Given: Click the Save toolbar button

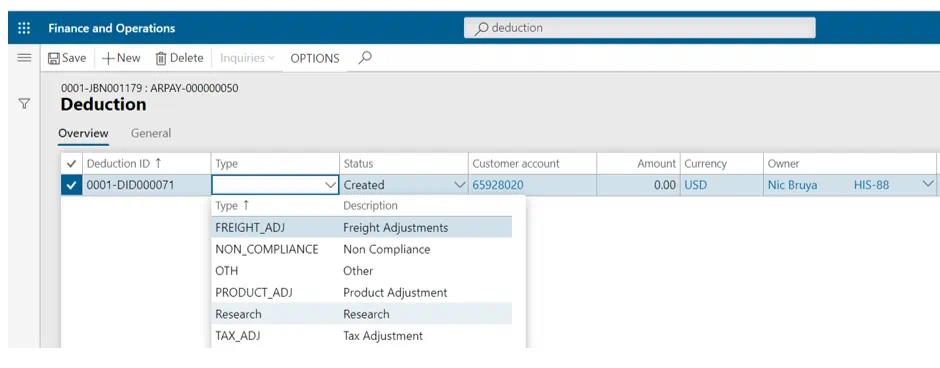Looking at the screenshot, I should pyautogui.click(x=67, y=58).
